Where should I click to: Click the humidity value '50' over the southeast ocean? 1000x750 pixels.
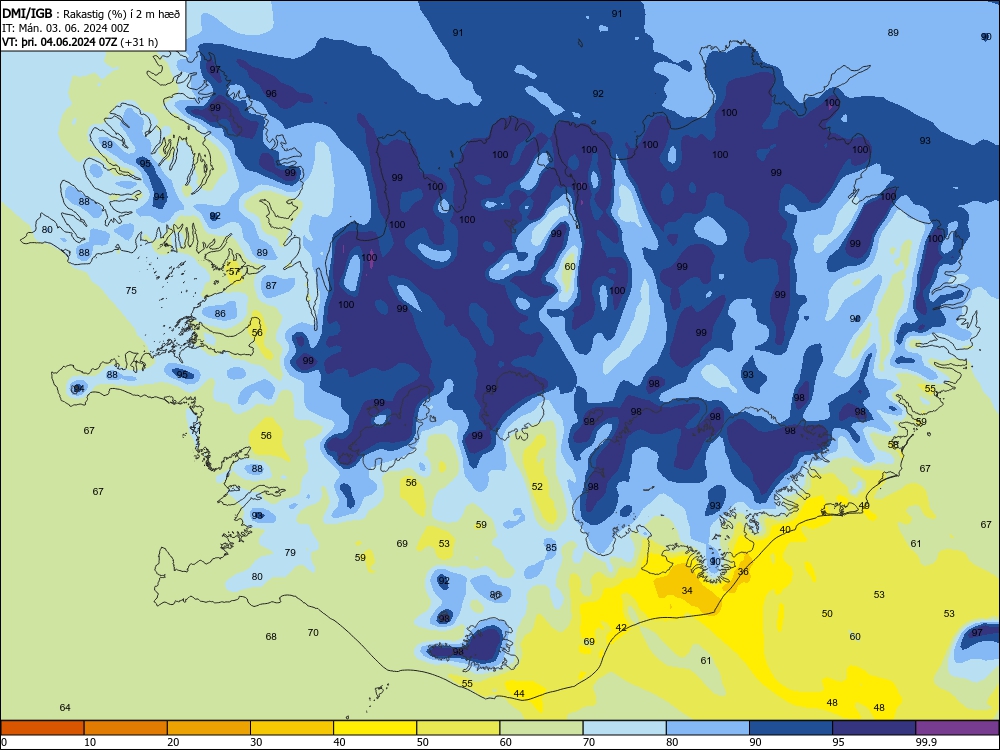[827, 614]
